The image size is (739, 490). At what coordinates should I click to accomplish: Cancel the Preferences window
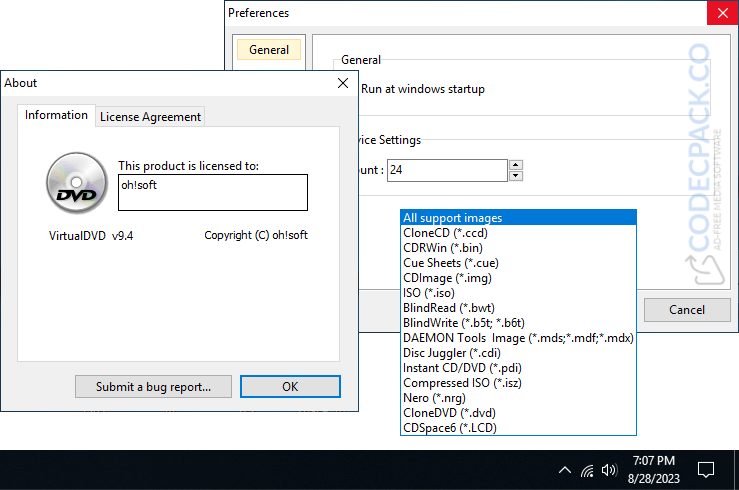click(x=687, y=310)
